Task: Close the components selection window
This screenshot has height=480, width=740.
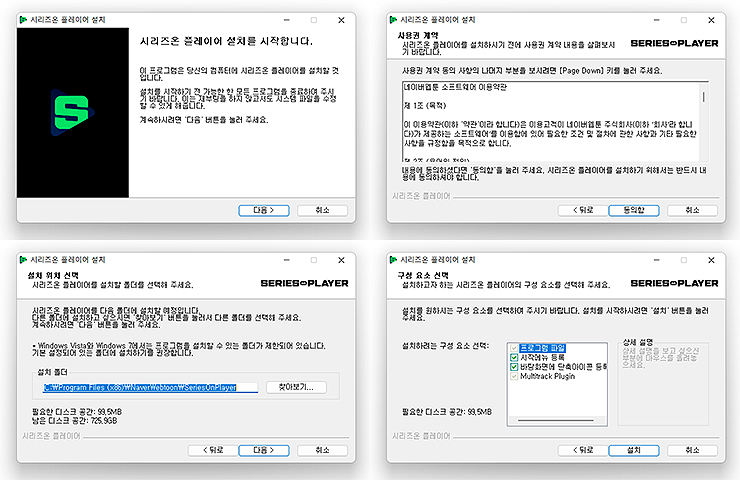Action: point(711,260)
